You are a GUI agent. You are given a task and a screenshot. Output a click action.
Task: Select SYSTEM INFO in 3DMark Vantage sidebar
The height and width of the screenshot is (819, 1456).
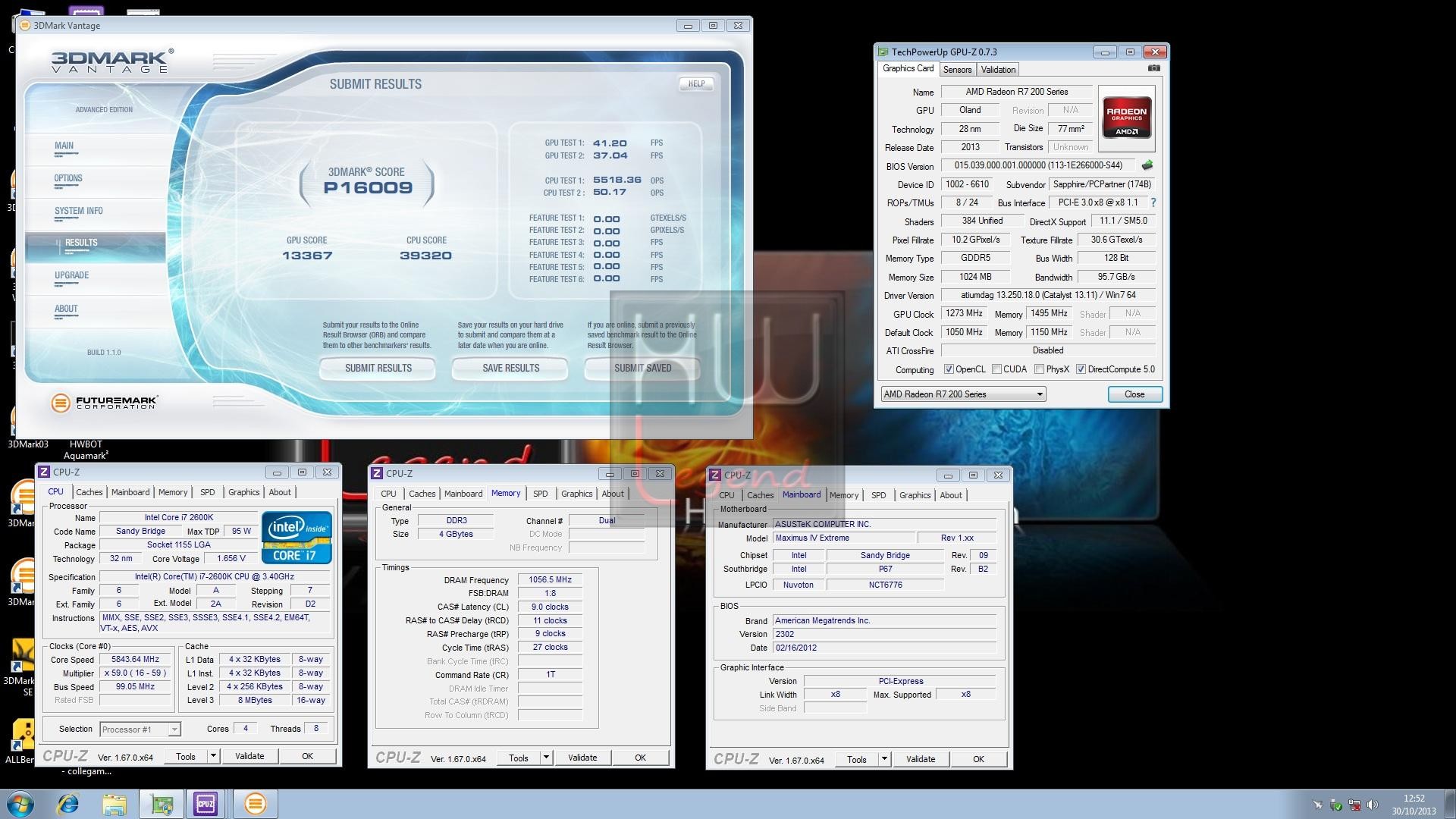(79, 212)
